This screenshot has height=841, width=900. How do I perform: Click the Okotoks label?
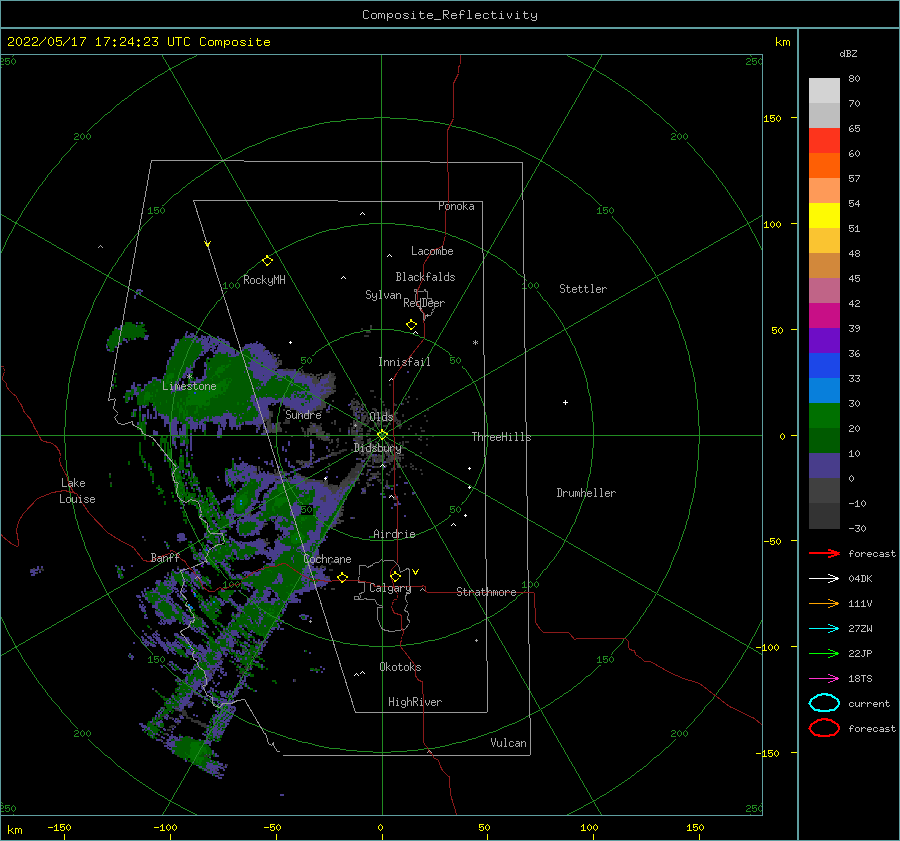(400, 667)
